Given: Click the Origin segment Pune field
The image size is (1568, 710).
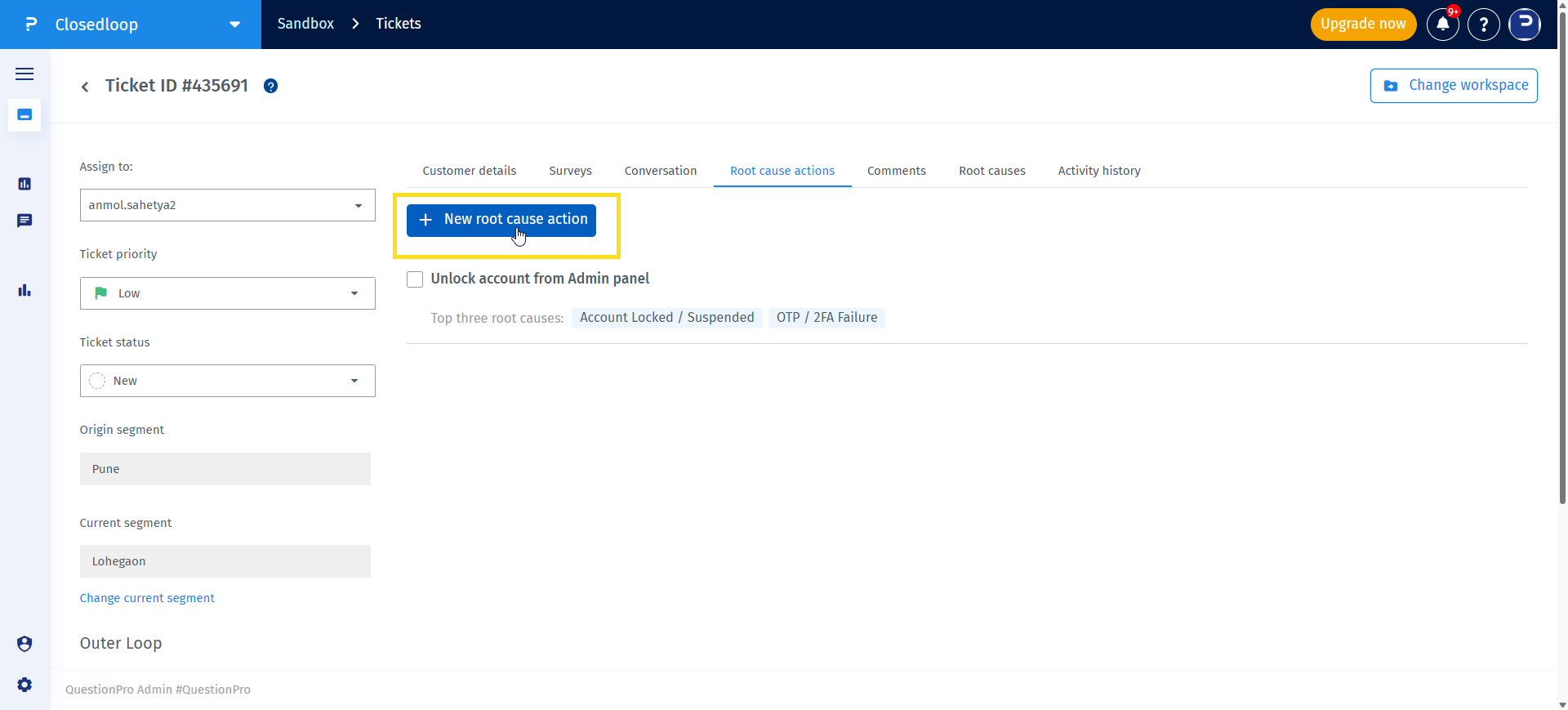Looking at the screenshot, I should (x=225, y=469).
